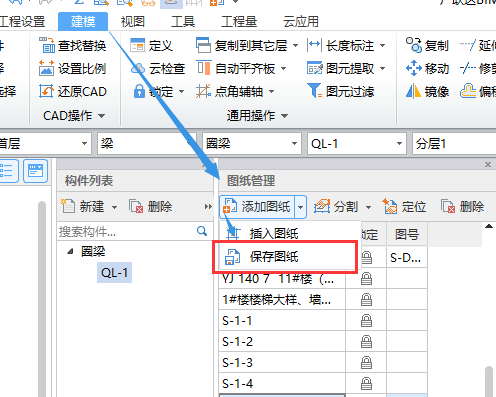Viewport: 496px width, 397px height.
Task: Click the 点角辅轴 icon
Action: click(x=203, y=91)
